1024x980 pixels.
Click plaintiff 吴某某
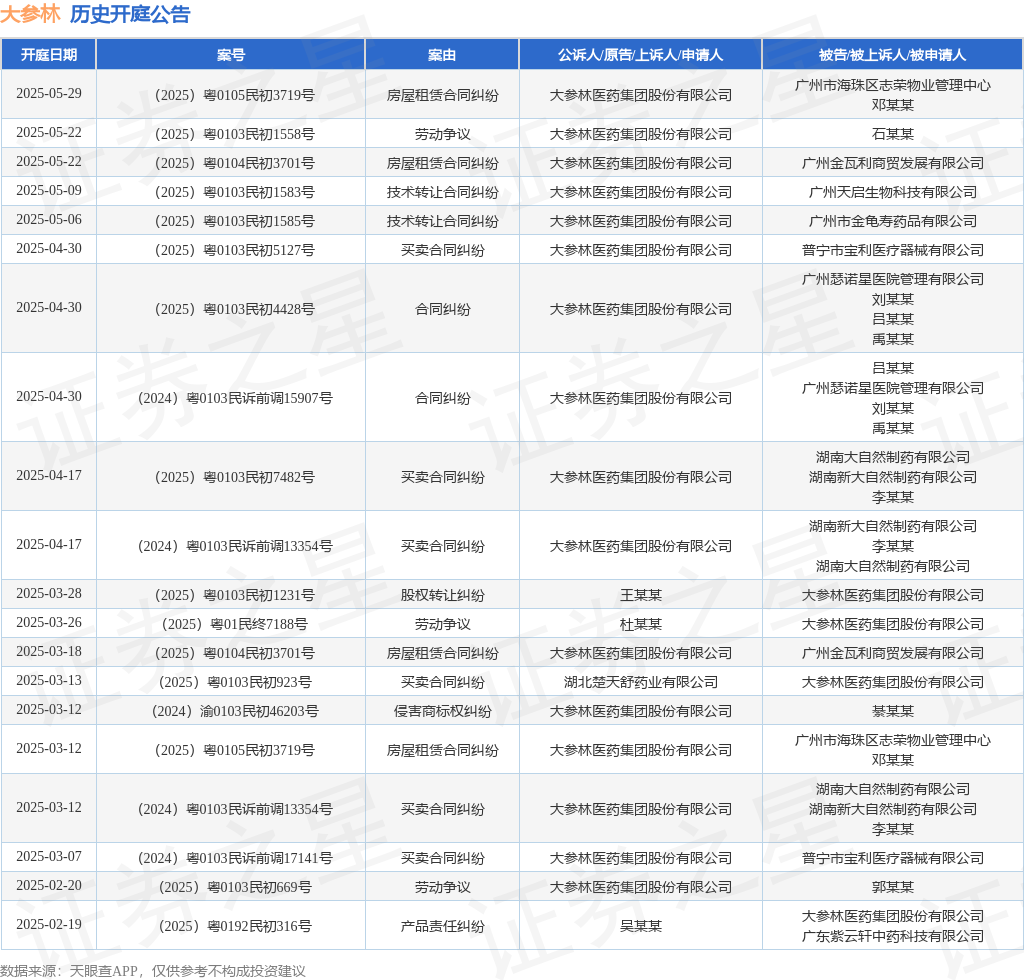pyautogui.click(x=641, y=926)
